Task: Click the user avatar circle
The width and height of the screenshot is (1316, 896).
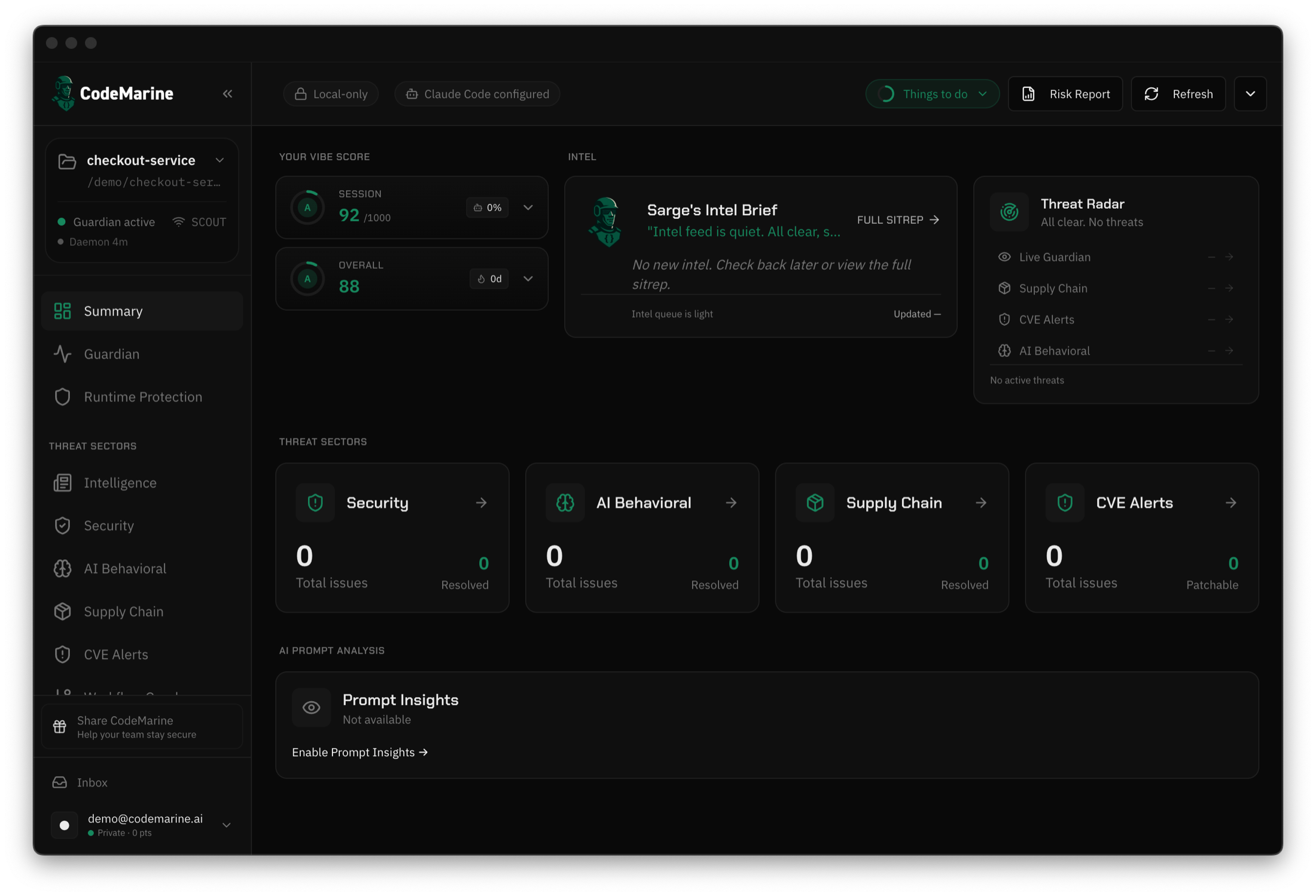Action: [65, 825]
